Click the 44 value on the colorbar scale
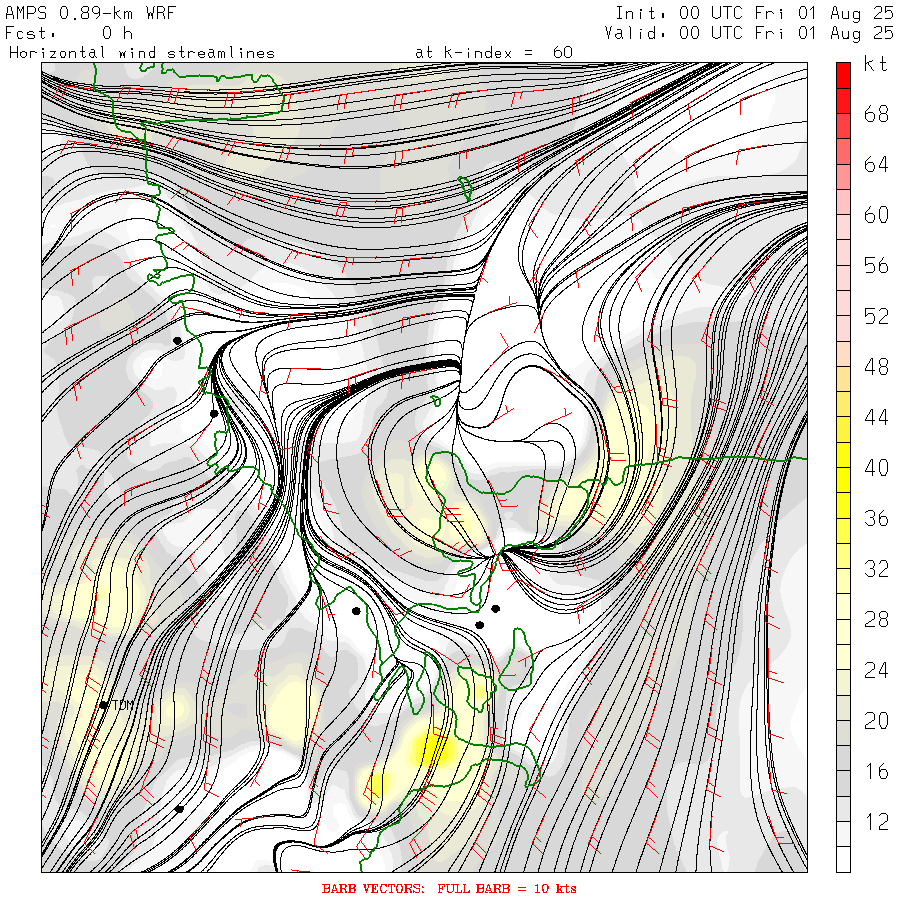 click(876, 417)
